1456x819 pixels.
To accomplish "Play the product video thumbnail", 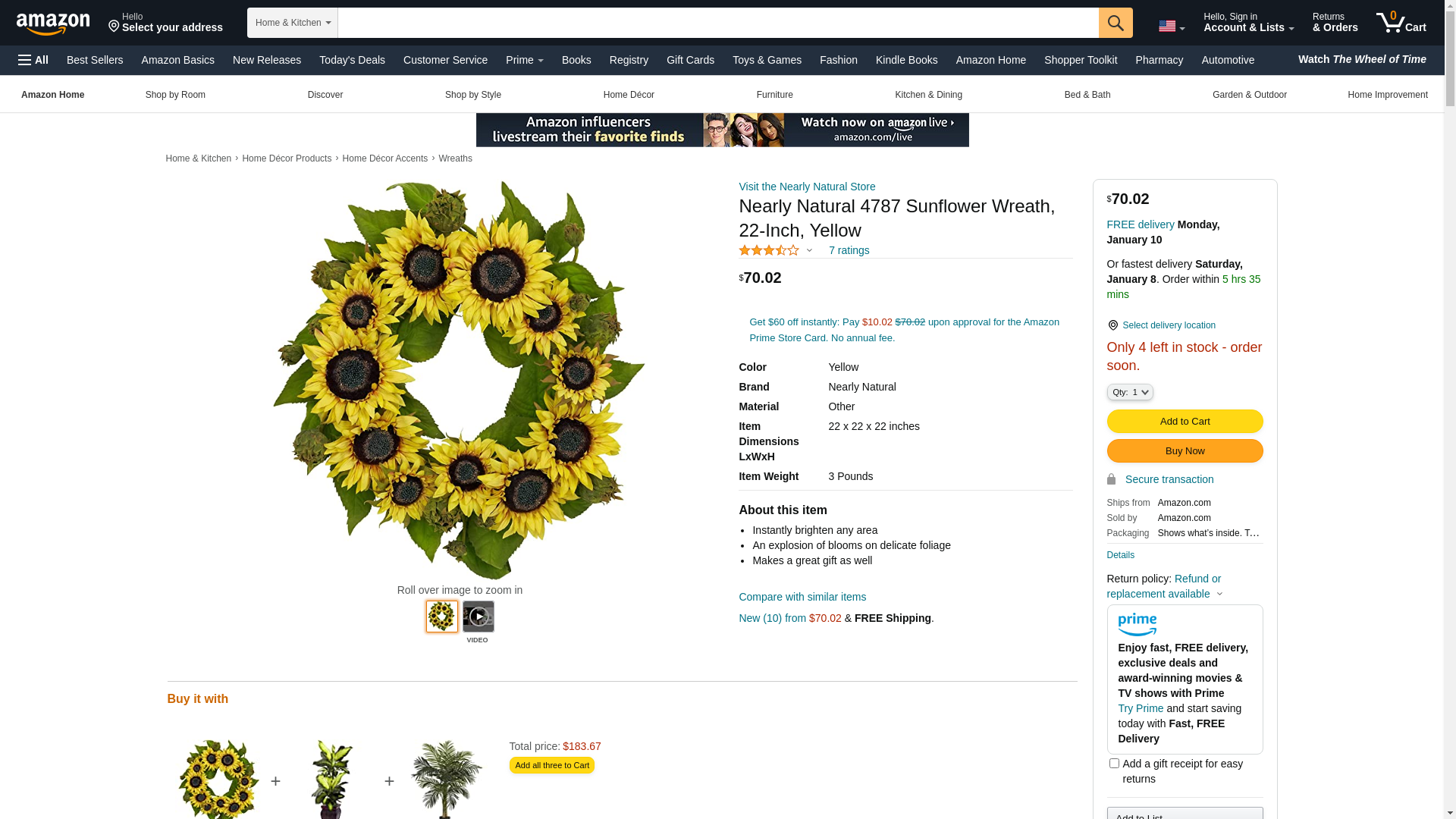I will pyautogui.click(x=478, y=617).
